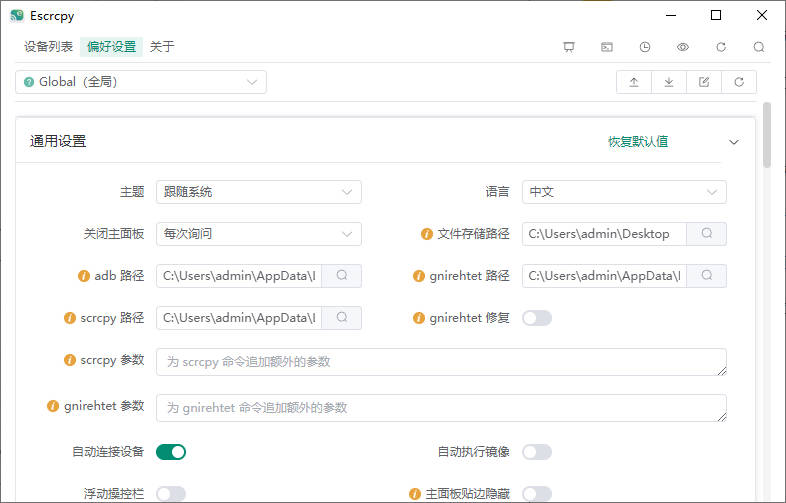Click into the scrcpy 参数 text field
Screen dimensions: 786x503
[440, 361]
